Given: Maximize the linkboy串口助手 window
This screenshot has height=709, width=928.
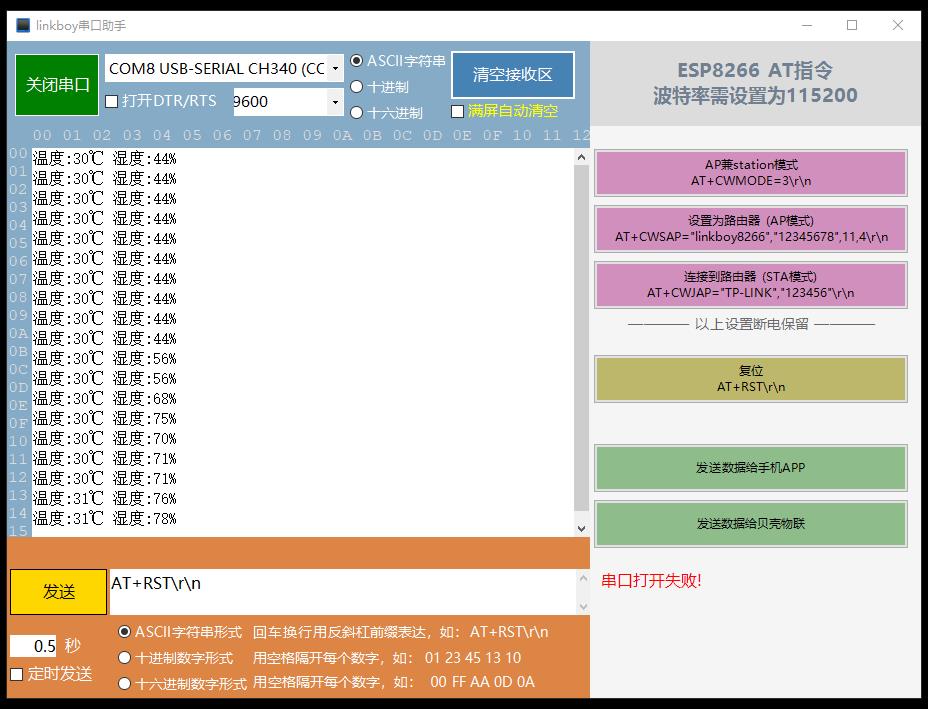Looking at the screenshot, I should [x=852, y=25].
